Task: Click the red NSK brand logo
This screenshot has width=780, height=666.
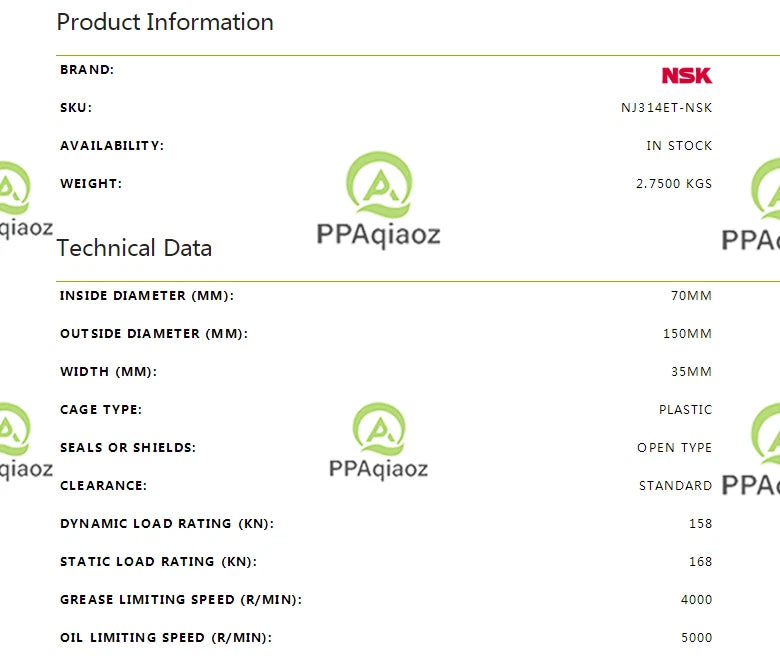Action: tap(686, 76)
